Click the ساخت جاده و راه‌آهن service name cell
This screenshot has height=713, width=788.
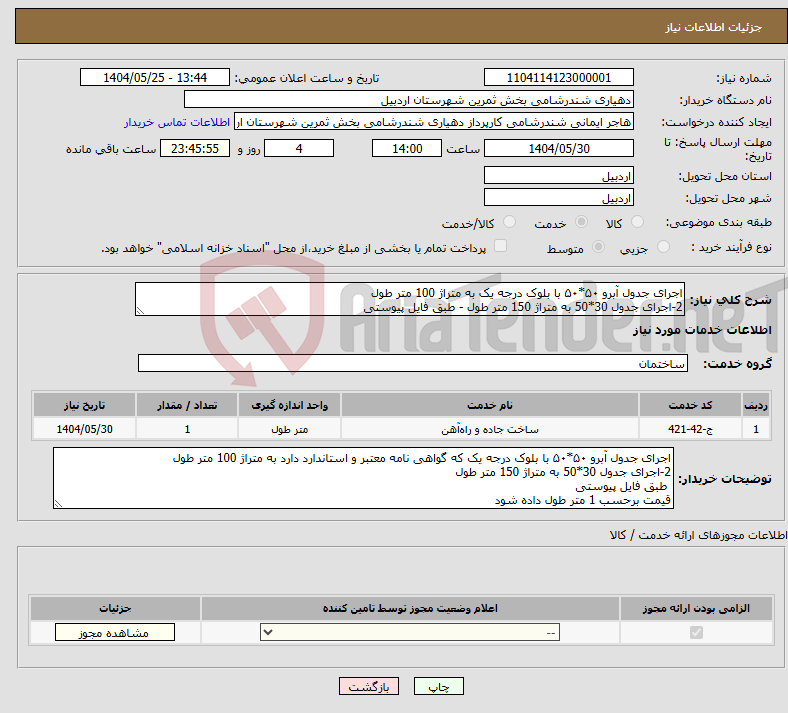(x=489, y=429)
